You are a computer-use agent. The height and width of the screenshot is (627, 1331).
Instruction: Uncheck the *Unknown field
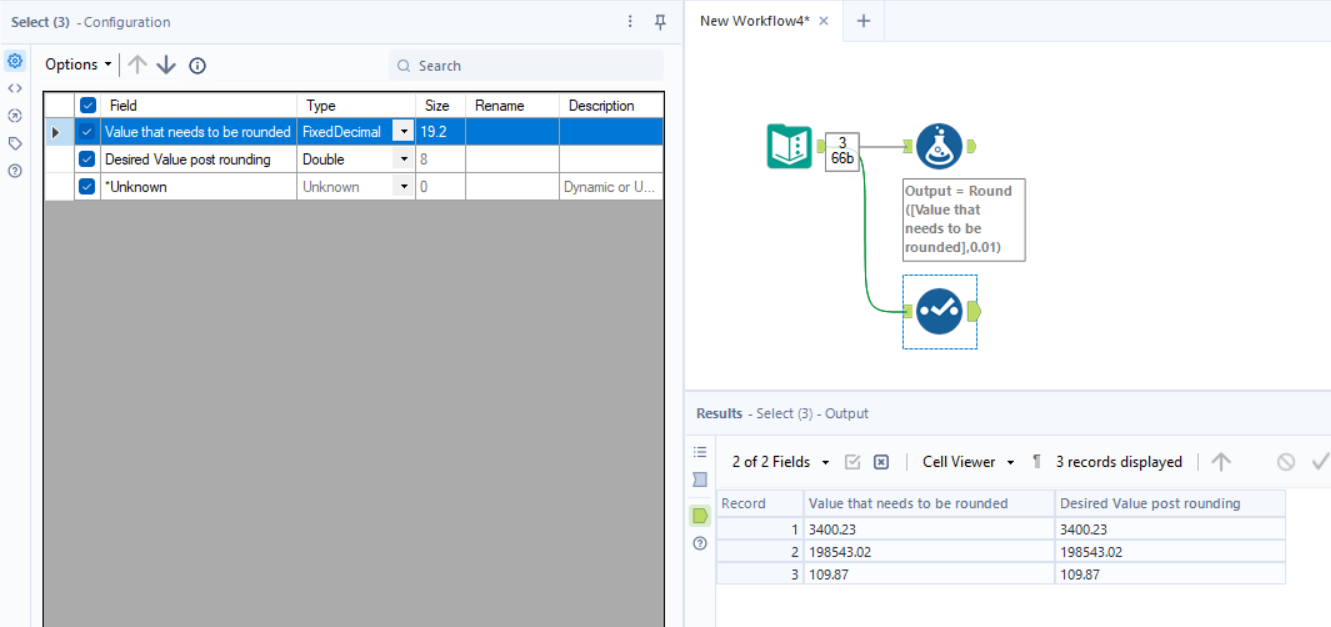(87, 186)
